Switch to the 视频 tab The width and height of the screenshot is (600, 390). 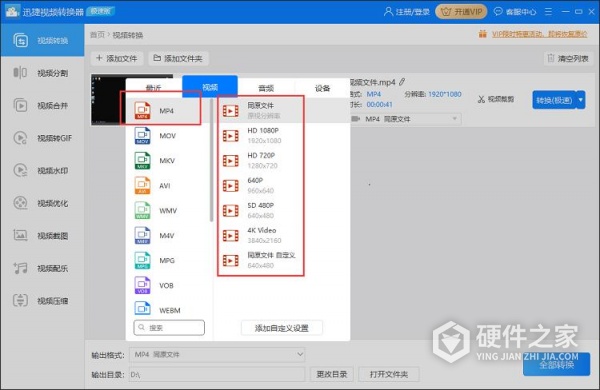[x=210, y=87]
